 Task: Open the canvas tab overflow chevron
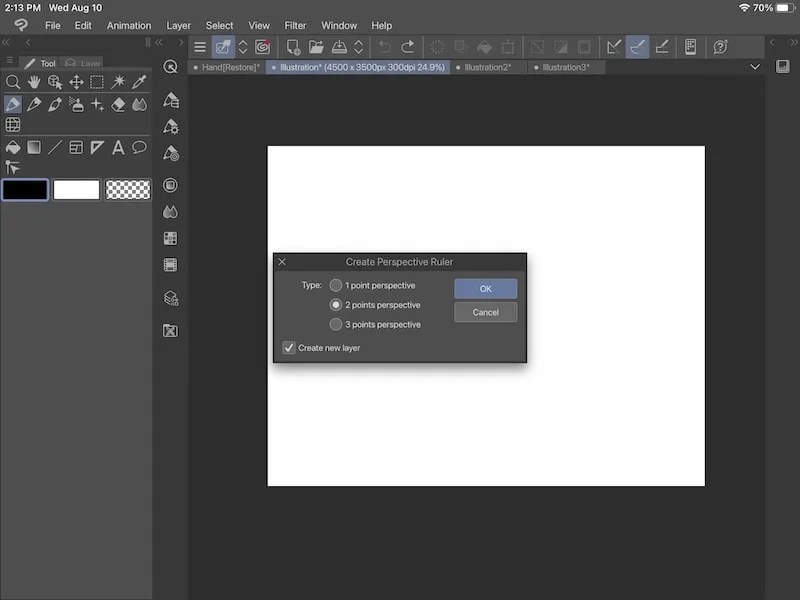[756, 67]
